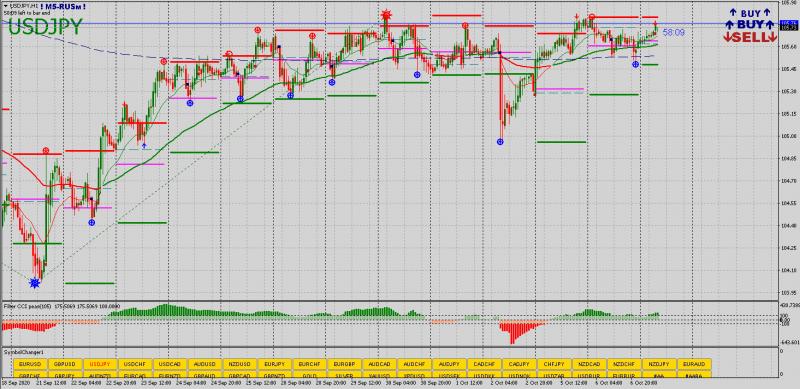Click the red SELL signal label

click(749, 37)
